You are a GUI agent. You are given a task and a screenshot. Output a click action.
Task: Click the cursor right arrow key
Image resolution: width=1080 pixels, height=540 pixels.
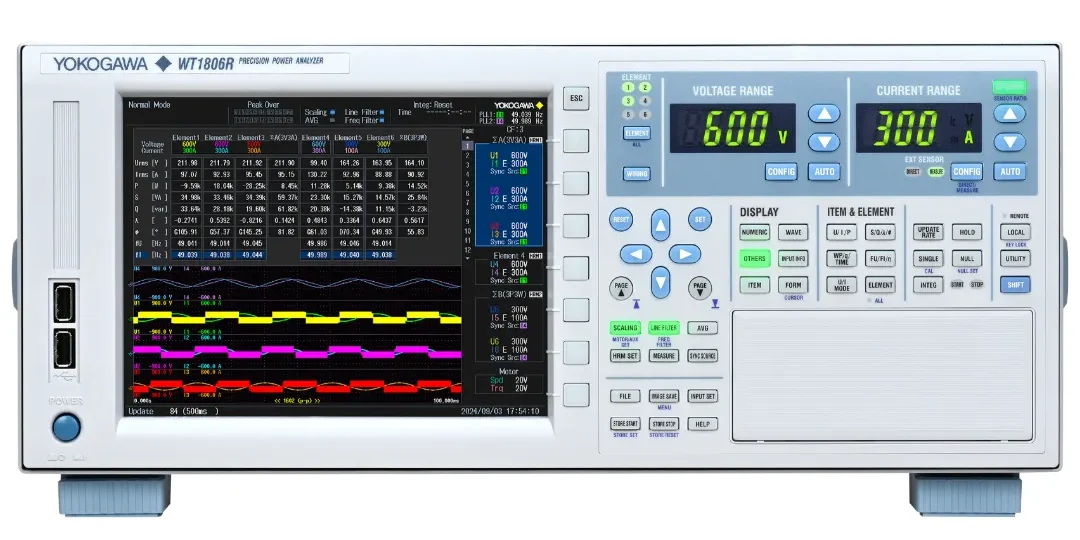coord(685,254)
